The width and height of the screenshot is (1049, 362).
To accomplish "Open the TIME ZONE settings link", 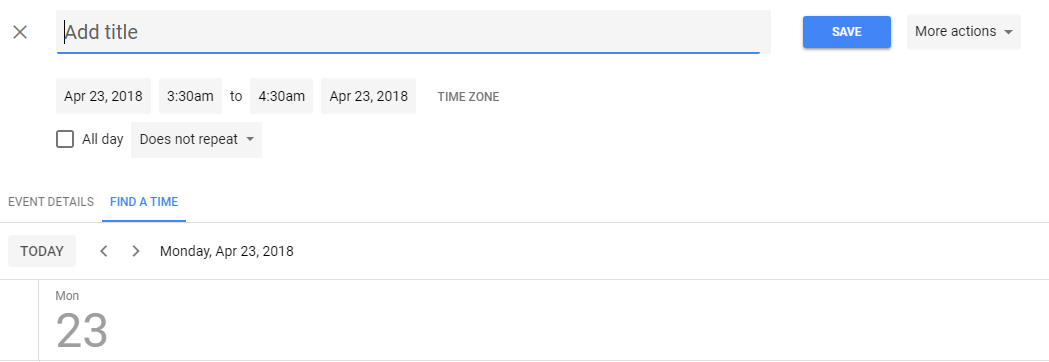I will pyautogui.click(x=468, y=97).
